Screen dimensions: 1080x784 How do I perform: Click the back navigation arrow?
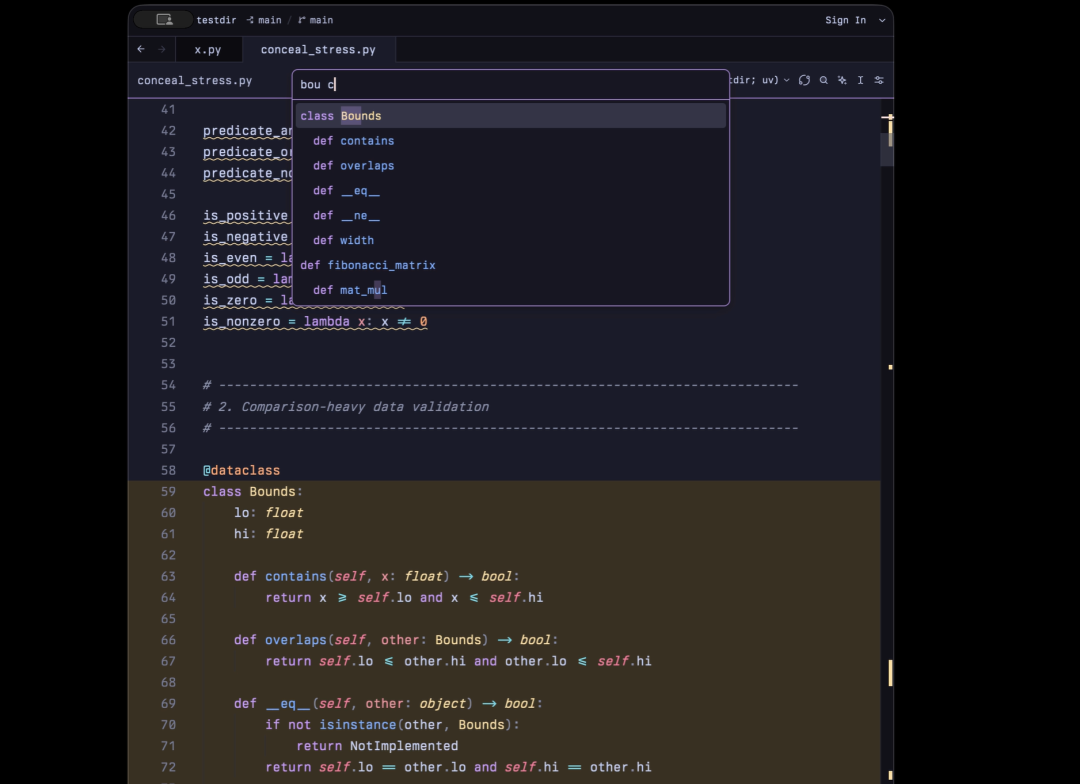point(141,49)
